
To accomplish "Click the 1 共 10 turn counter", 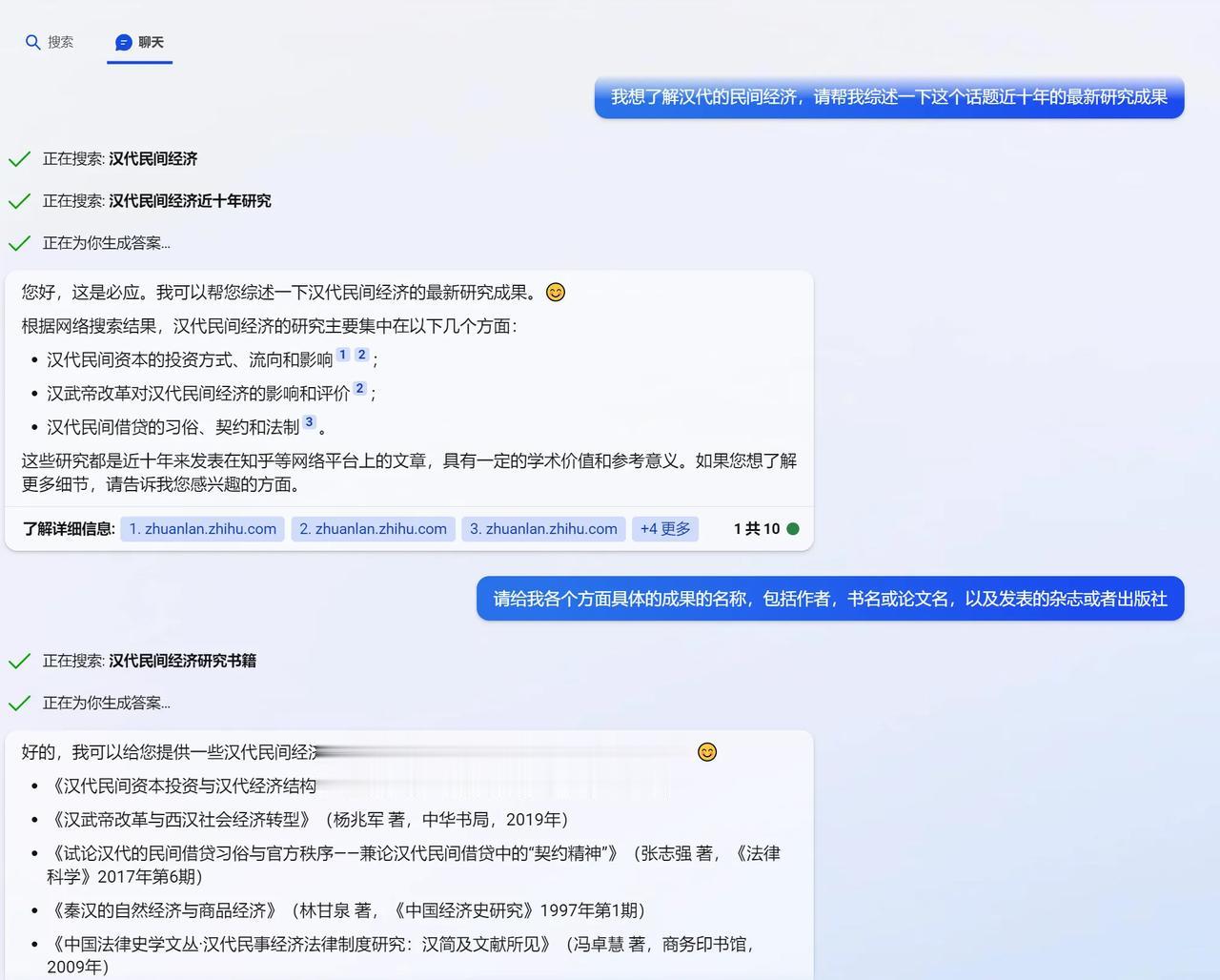I will pos(757,529).
